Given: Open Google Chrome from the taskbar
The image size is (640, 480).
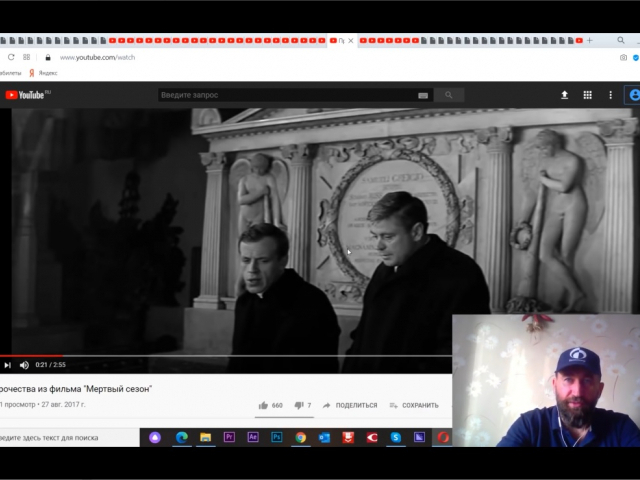Looking at the screenshot, I should click(x=300, y=438).
